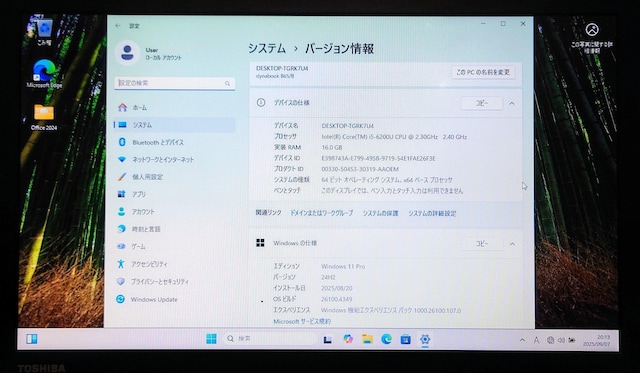
Task: Copy the Windows の仕様 details
Action: tap(482, 244)
